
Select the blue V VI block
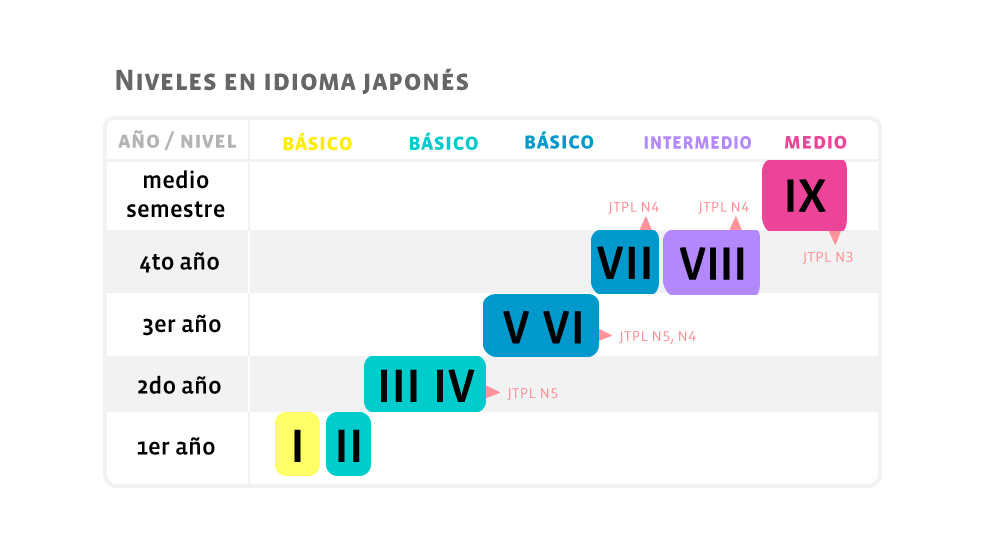point(541,326)
